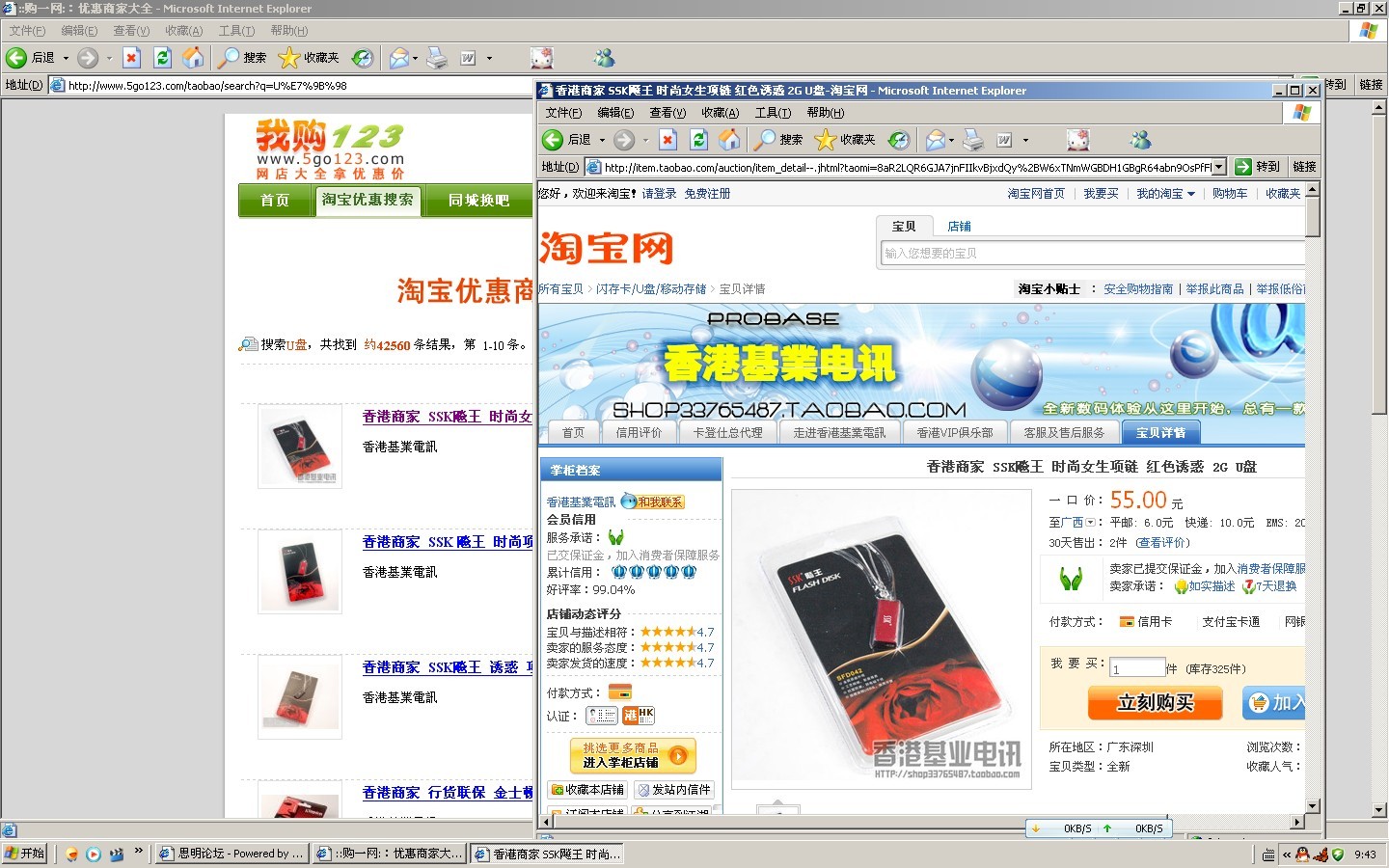Open 信用评价 shop tab
Screen dimensions: 1389x868
[639, 433]
